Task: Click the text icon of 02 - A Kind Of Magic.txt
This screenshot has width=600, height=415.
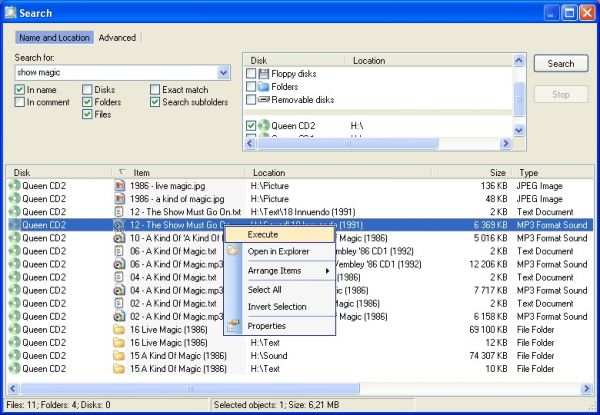Action: (x=119, y=303)
